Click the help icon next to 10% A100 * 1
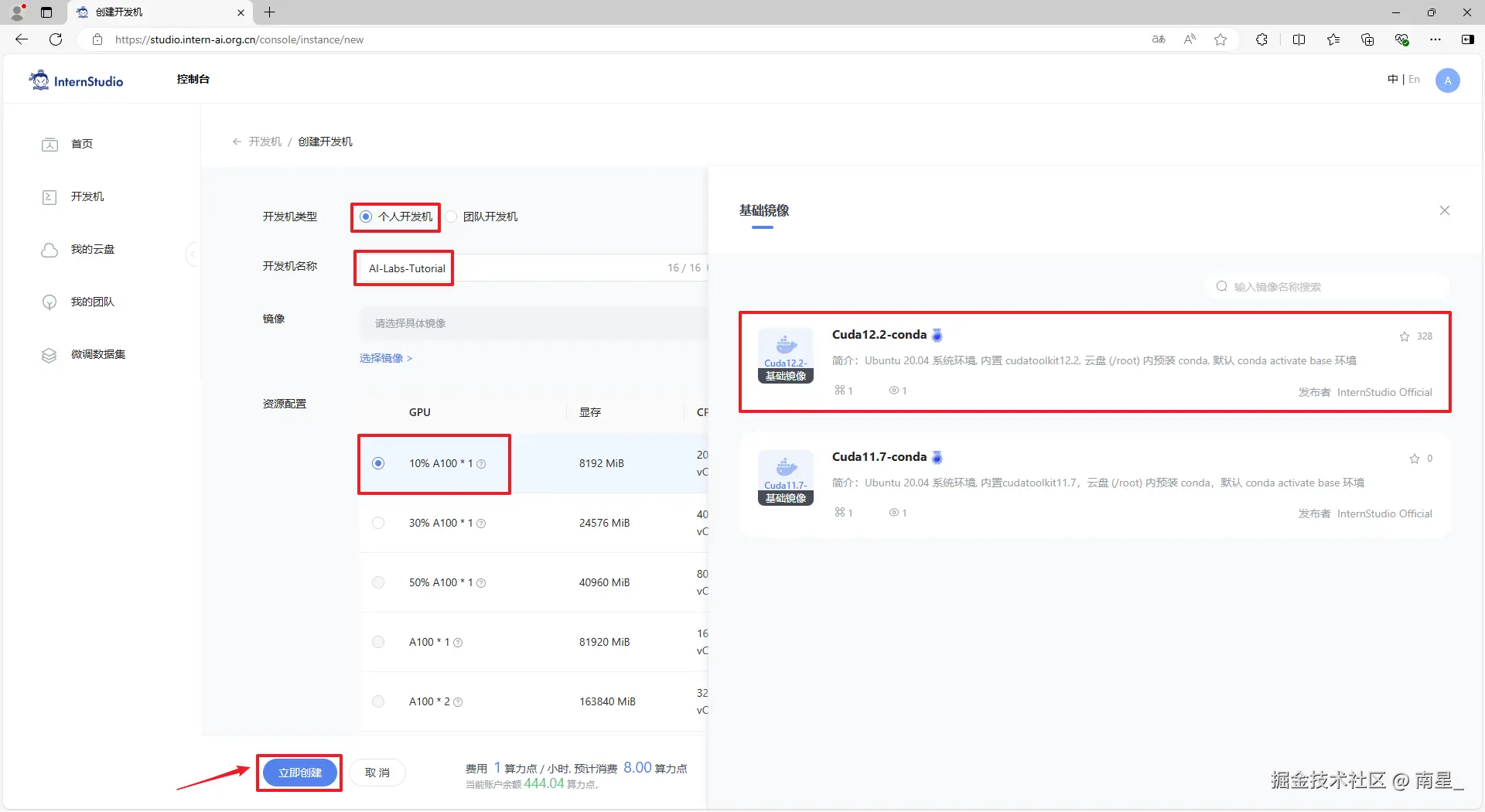 click(x=481, y=464)
